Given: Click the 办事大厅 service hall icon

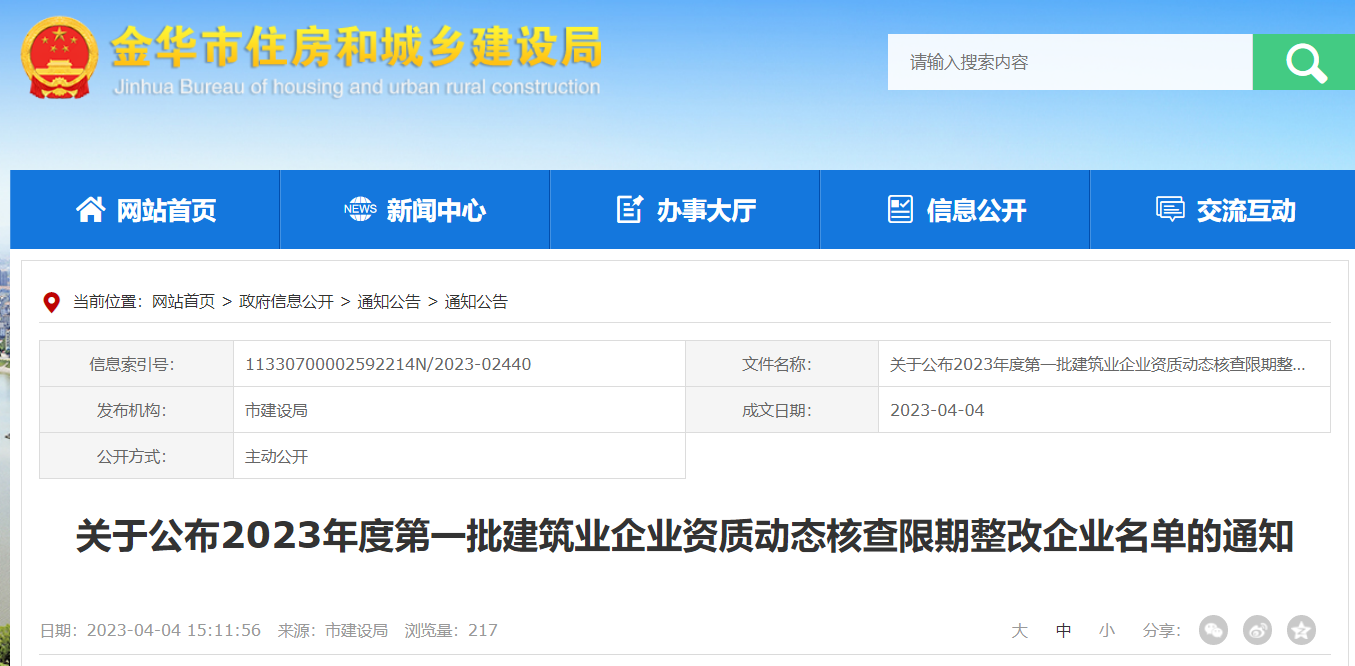Looking at the screenshot, I should (629, 208).
